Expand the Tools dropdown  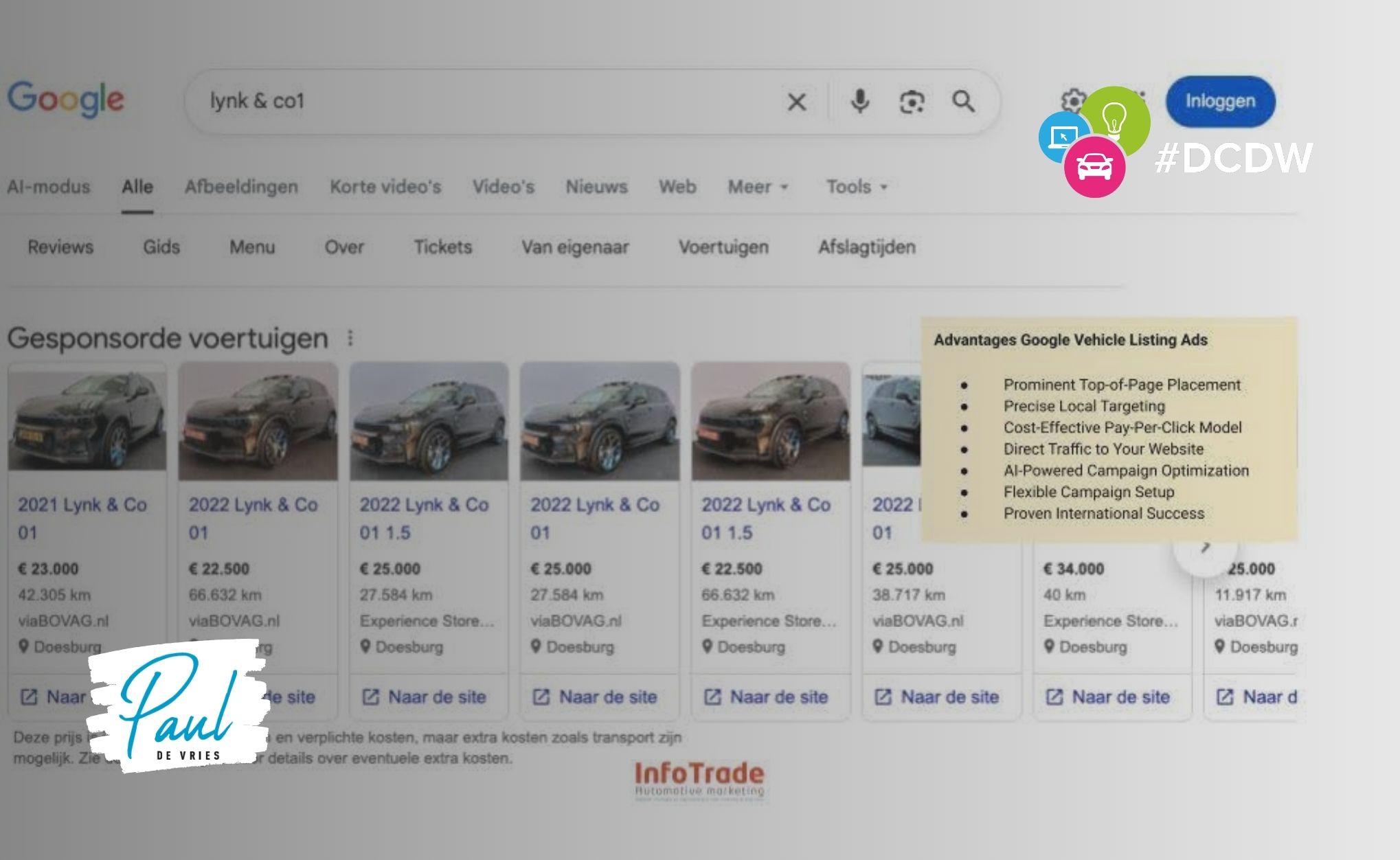pos(856,187)
